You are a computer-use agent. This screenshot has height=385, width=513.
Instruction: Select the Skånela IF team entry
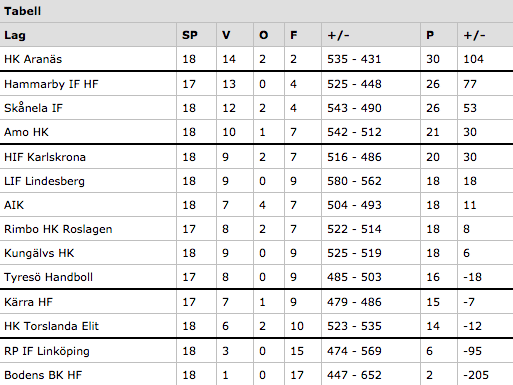coord(33,108)
